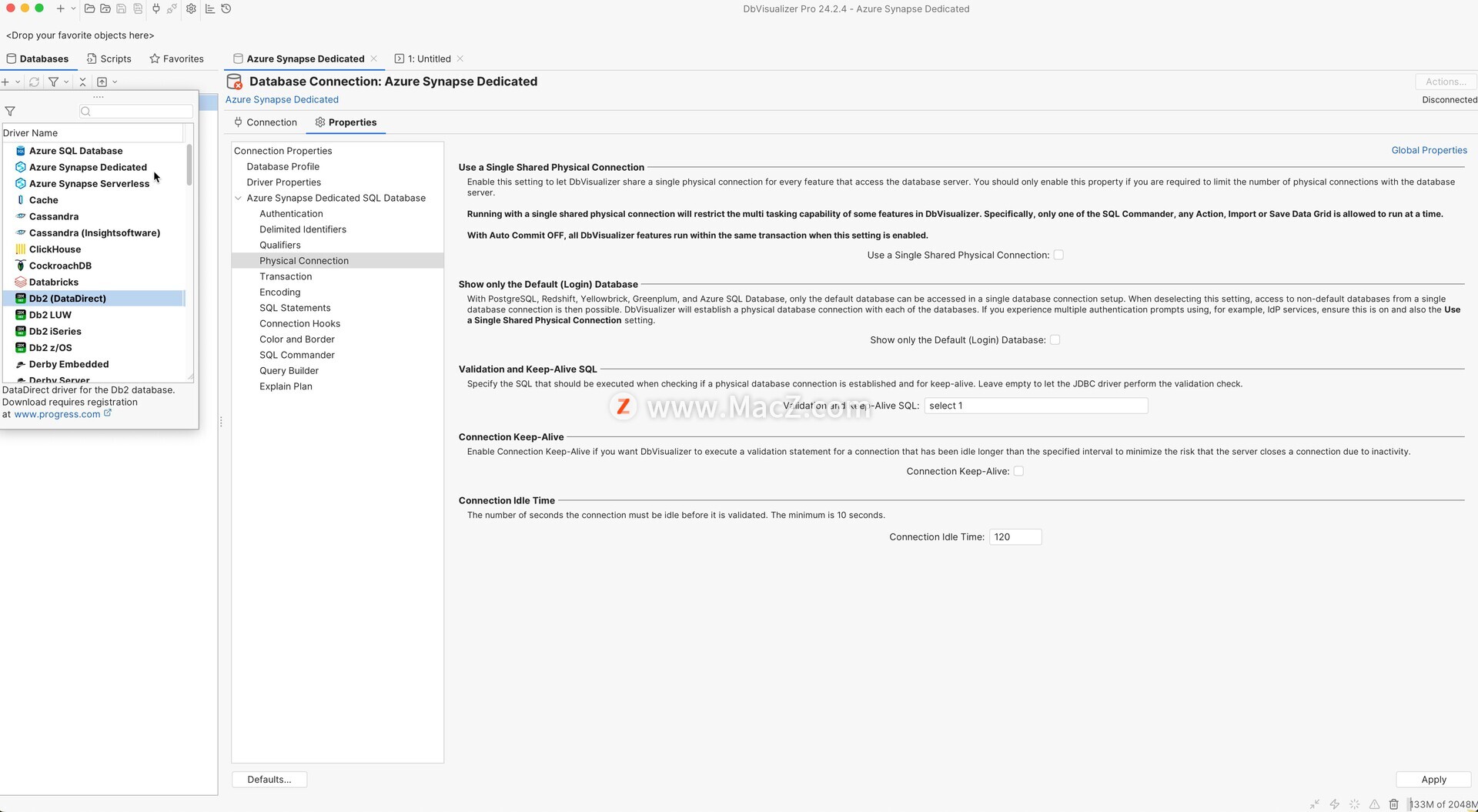Switch to the Connection sub-tab
Viewport: 1478px width, 812px height.
(266, 122)
